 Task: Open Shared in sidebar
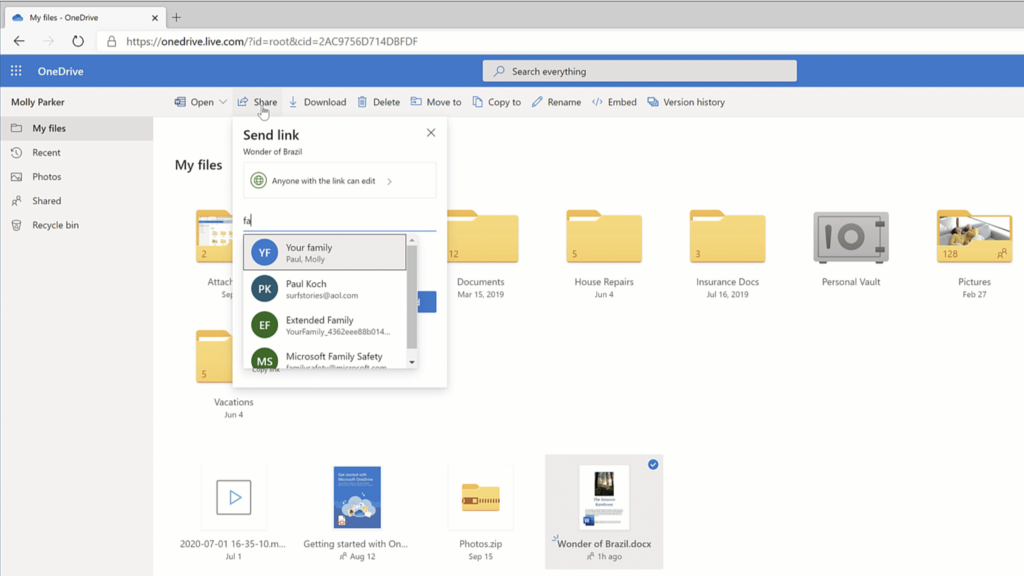point(76,200)
